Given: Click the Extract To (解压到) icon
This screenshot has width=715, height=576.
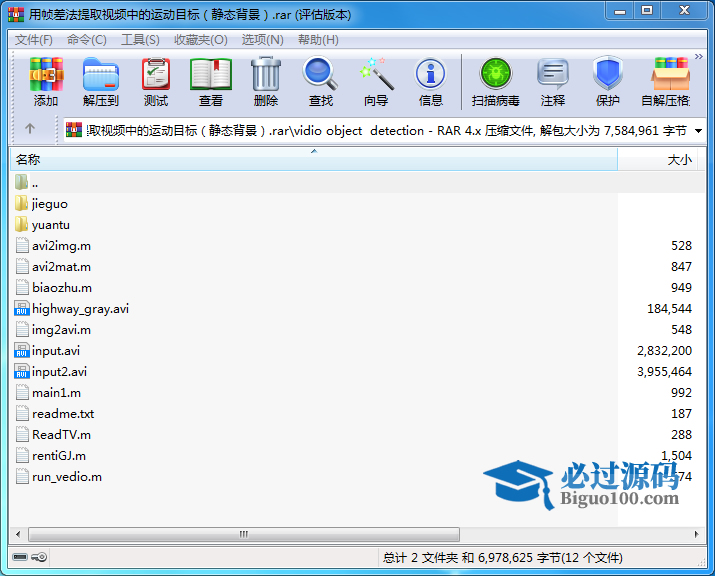Looking at the screenshot, I should (101, 81).
